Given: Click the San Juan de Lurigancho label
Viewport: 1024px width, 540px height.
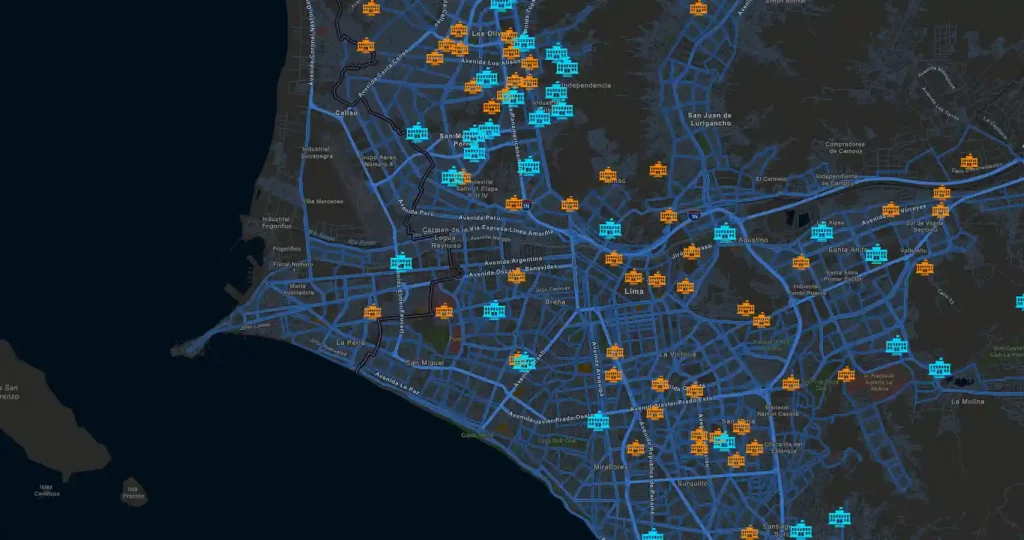Looking at the screenshot, I should click(x=709, y=119).
